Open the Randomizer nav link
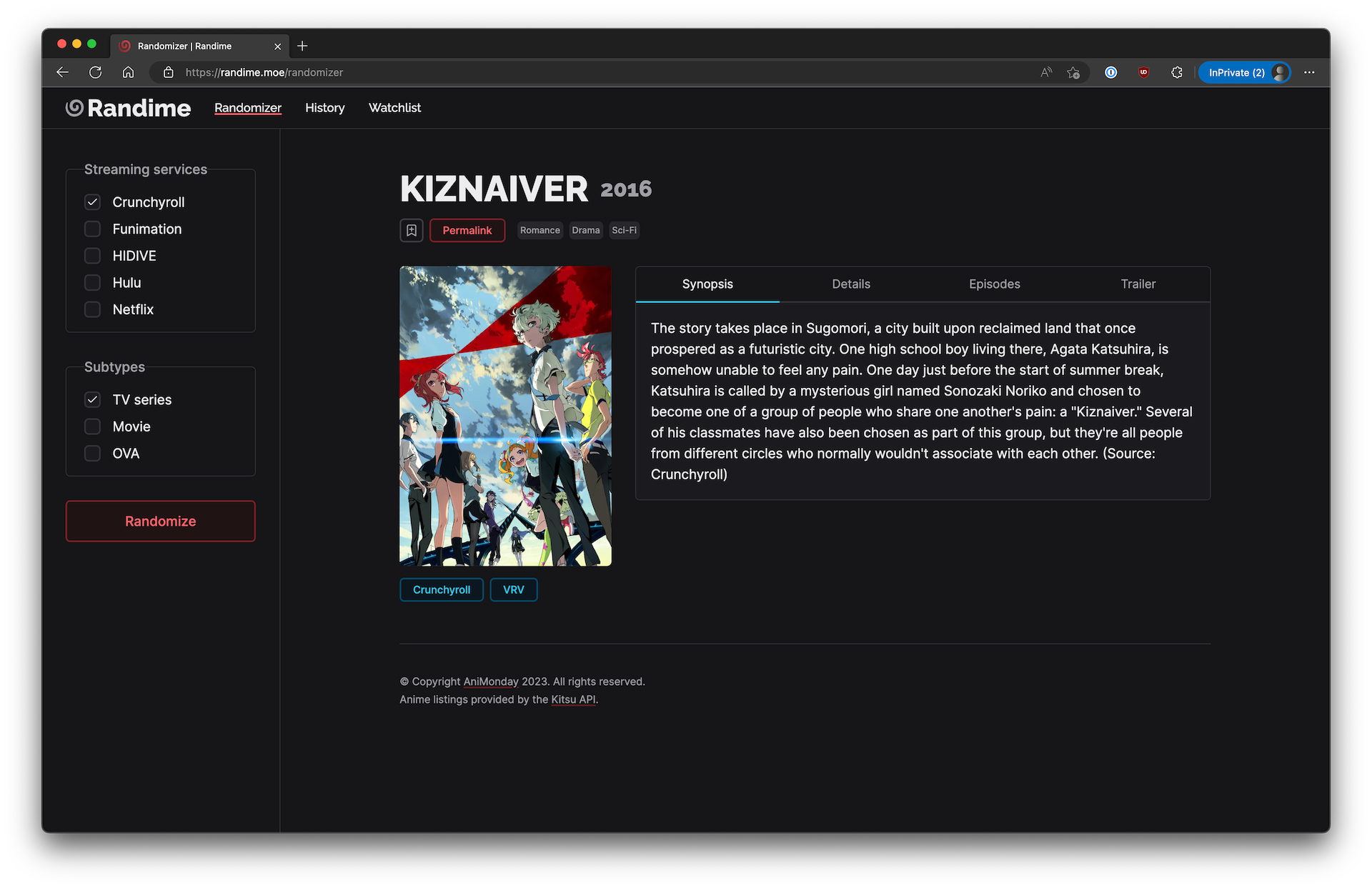The width and height of the screenshot is (1372, 888). coord(248,108)
